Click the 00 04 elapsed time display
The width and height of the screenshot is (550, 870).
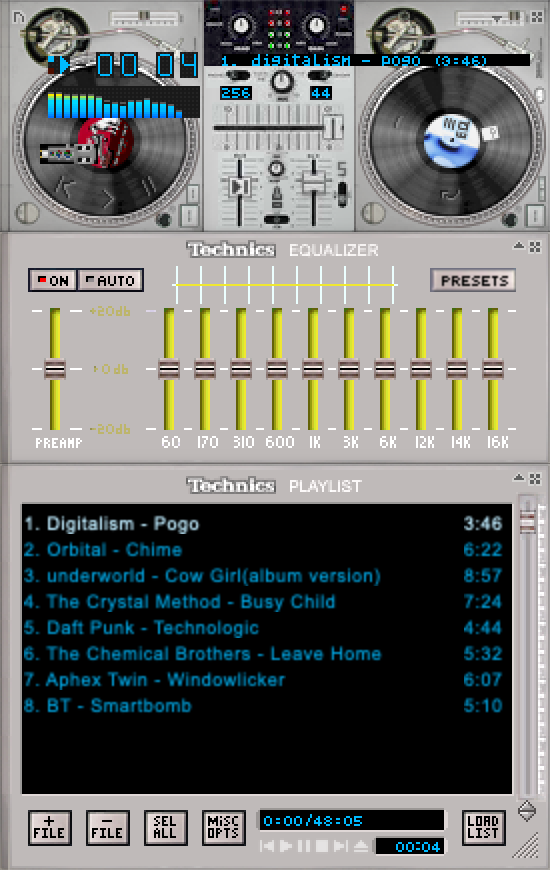148,65
